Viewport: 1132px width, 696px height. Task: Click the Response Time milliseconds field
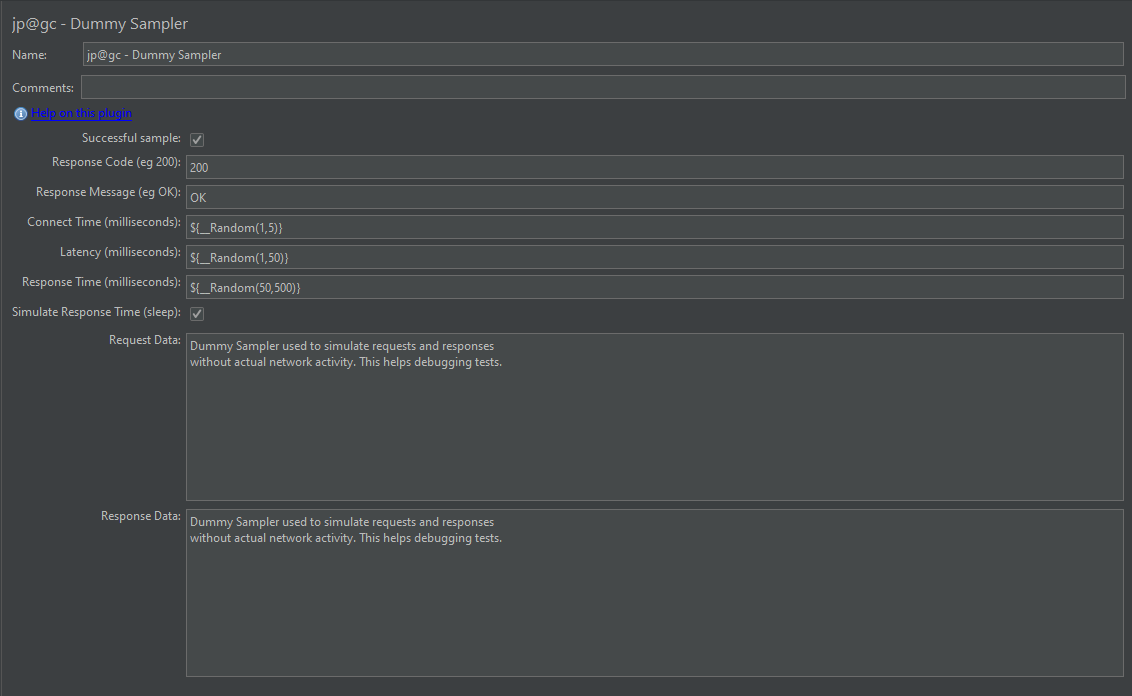[654, 287]
